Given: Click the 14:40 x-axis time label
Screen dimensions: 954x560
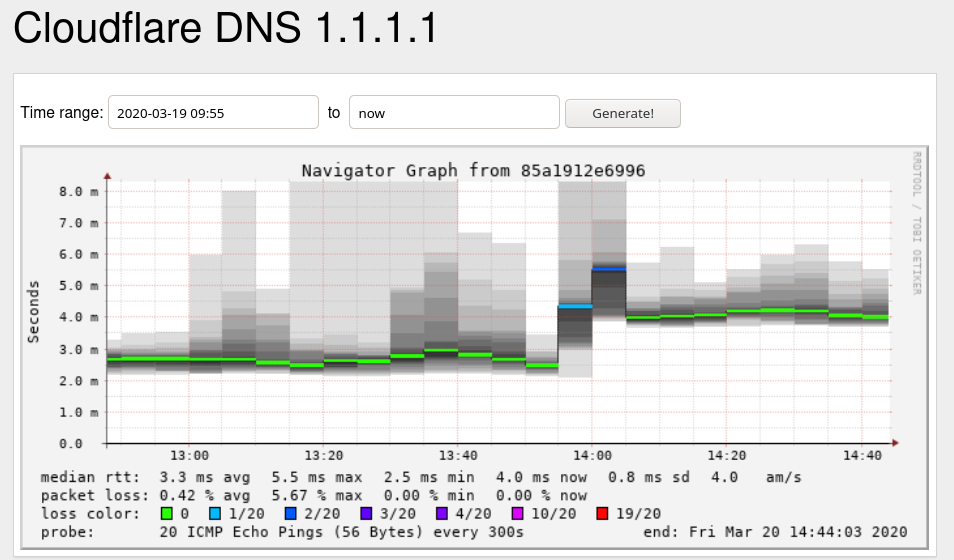Looking at the screenshot, I should (x=862, y=455).
